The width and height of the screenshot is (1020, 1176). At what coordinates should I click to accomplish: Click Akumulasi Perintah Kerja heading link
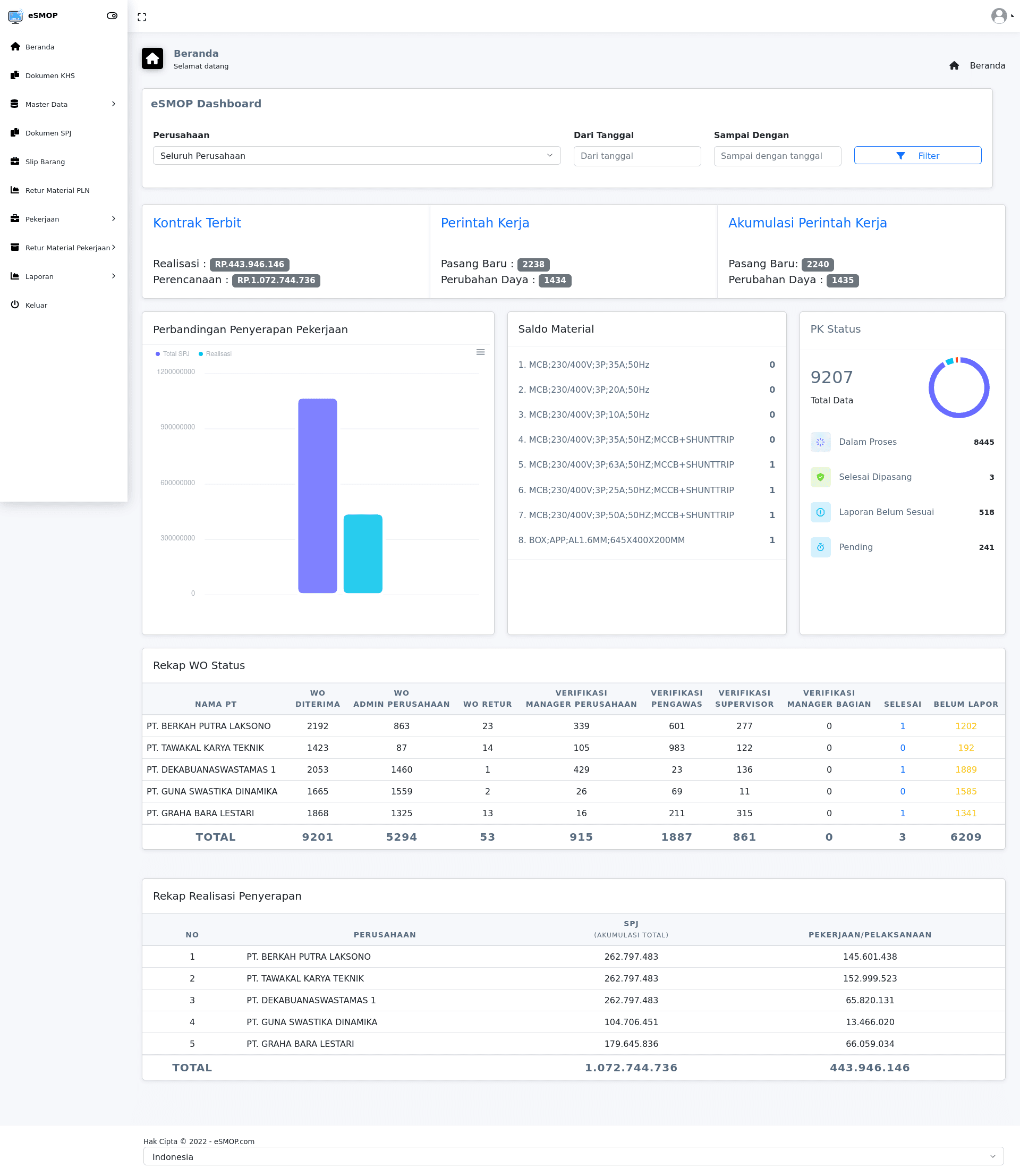pyautogui.click(x=807, y=223)
